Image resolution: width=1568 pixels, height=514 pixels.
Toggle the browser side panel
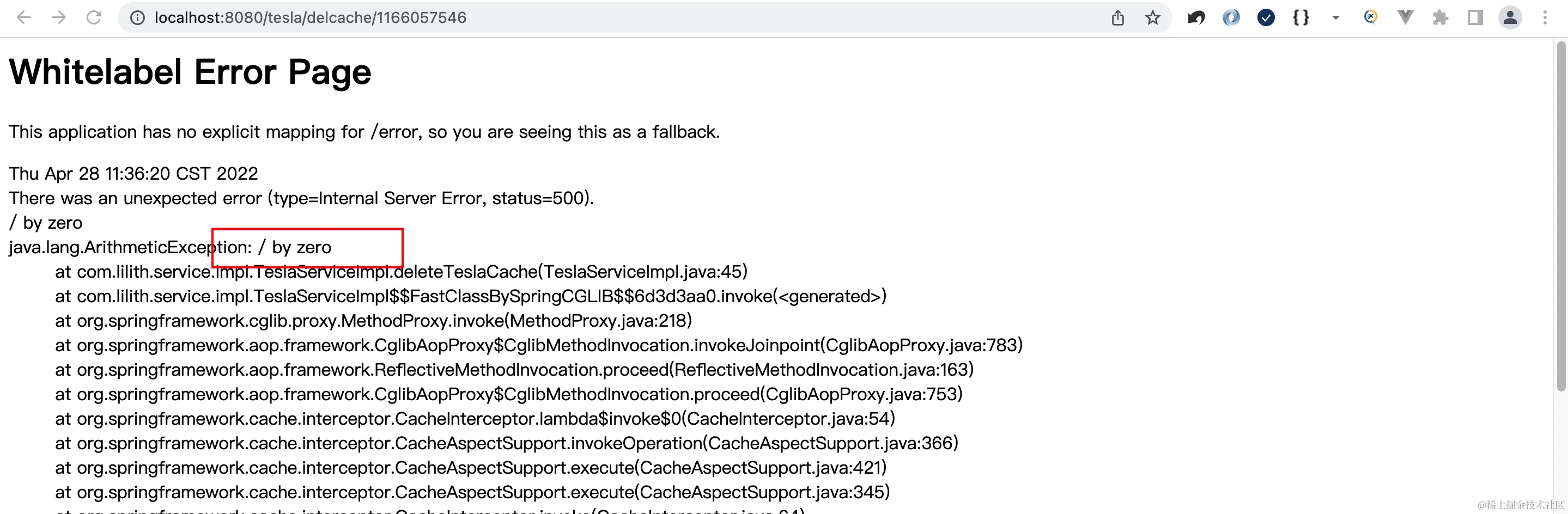pos(1475,17)
